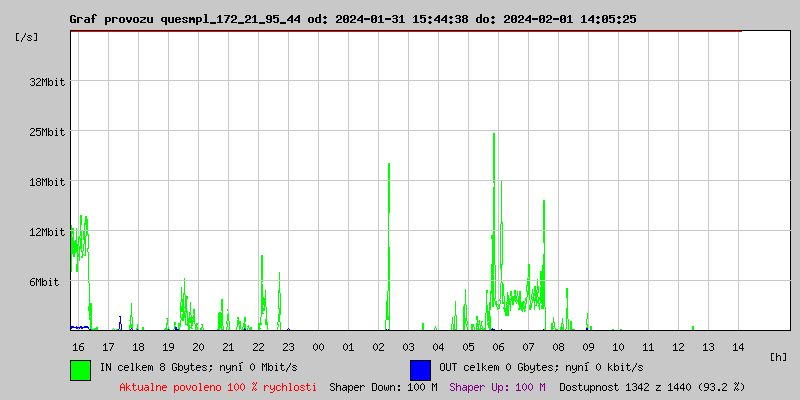
Task: Click the green IN legend color box
Action: (x=80, y=369)
